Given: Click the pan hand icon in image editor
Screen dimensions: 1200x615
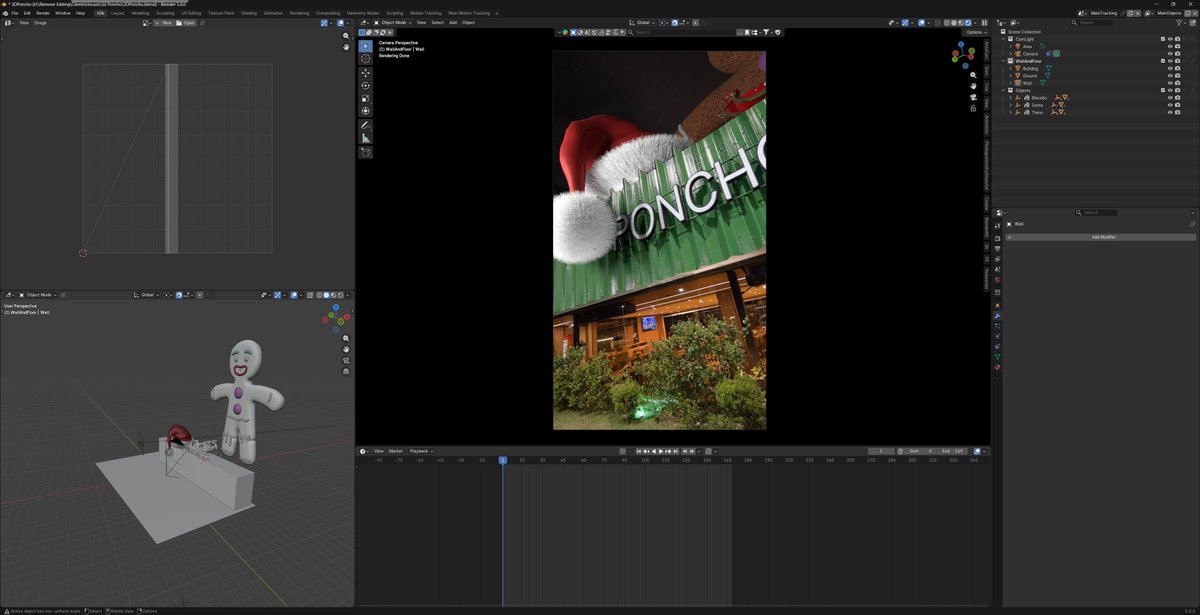Looking at the screenshot, I should 346,47.
